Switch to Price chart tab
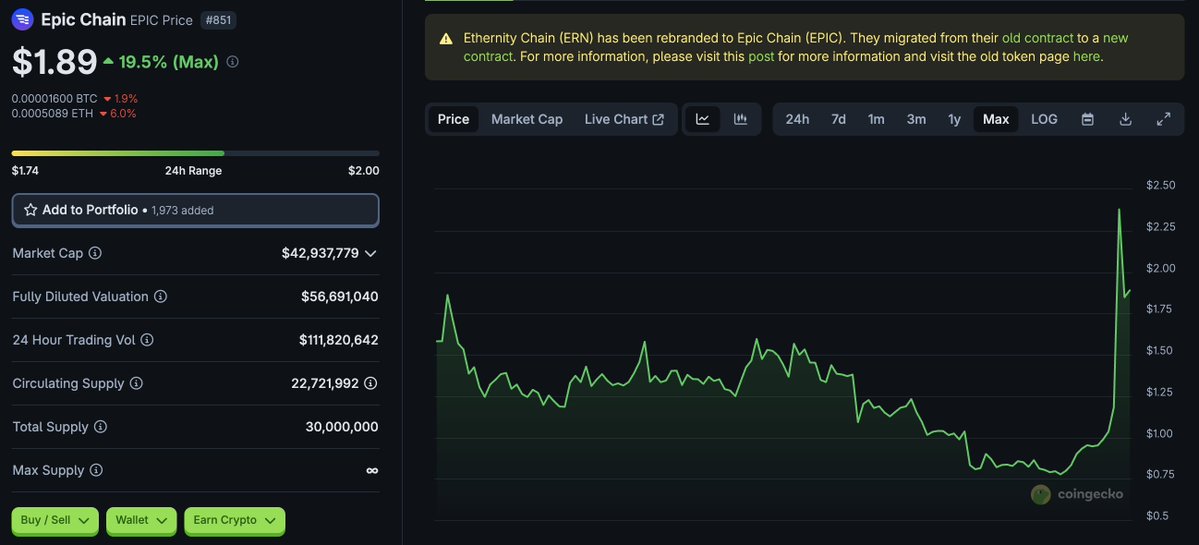Viewport: 1199px width, 545px height. [453, 119]
